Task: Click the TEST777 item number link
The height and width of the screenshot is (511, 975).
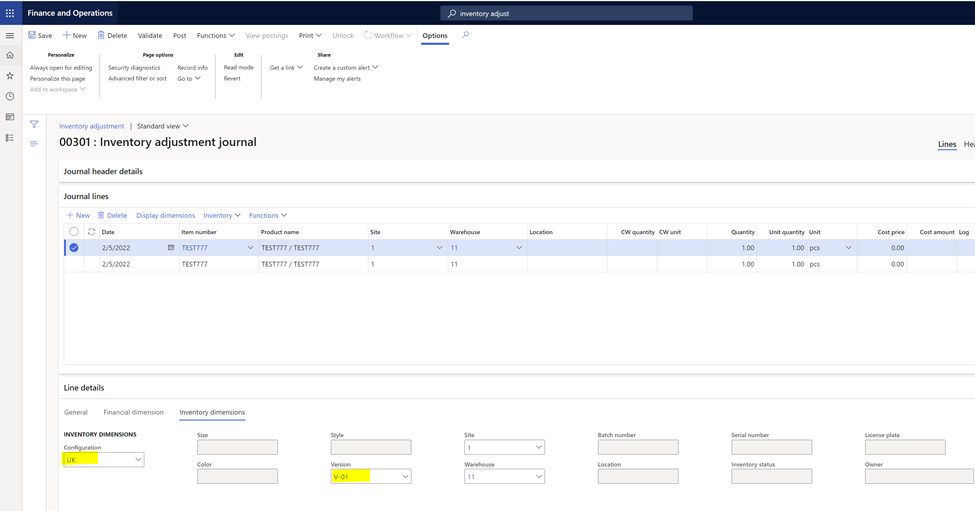Action: coord(195,247)
